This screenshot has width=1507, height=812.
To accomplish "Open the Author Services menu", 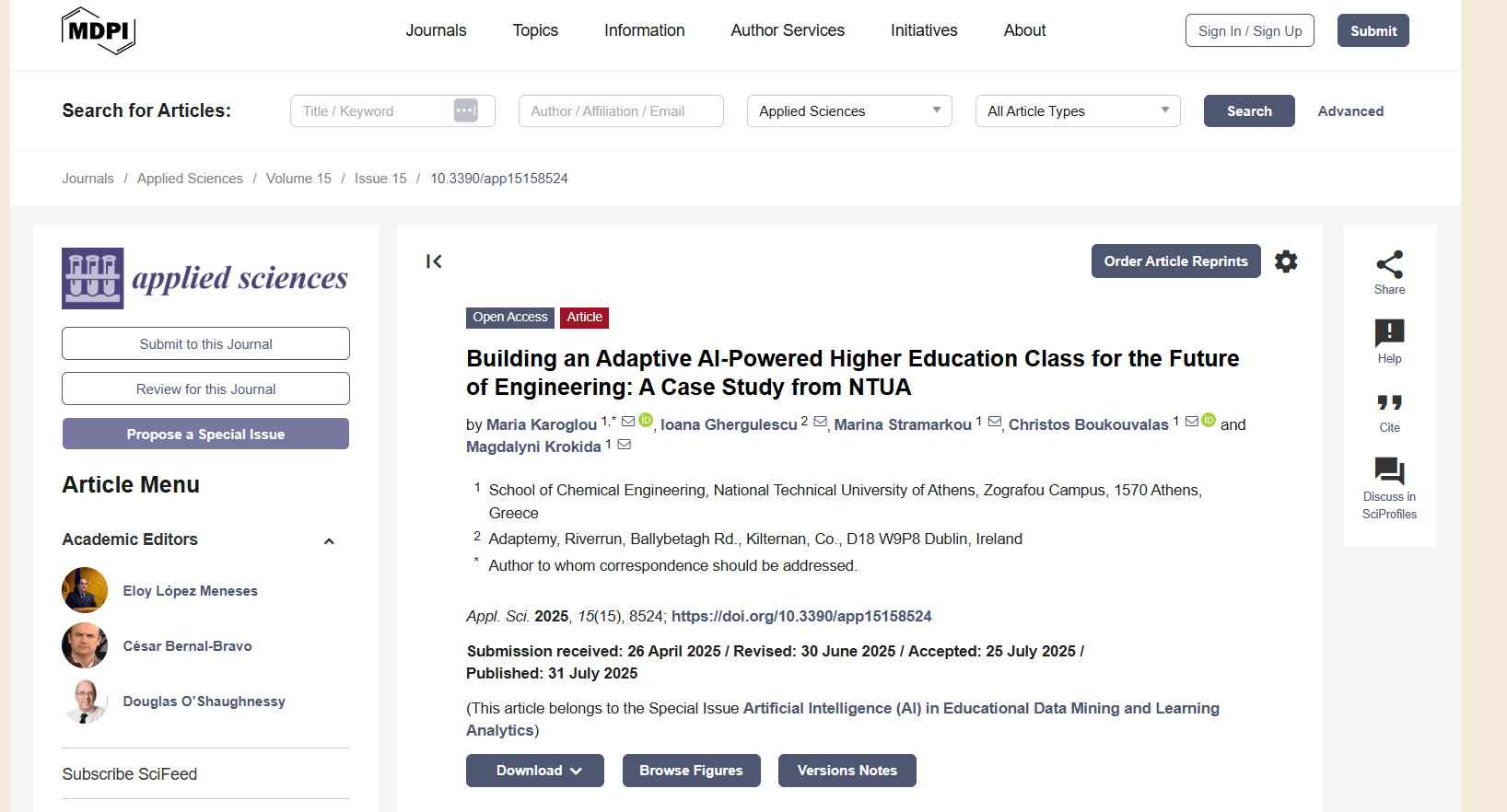I will point(788,30).
